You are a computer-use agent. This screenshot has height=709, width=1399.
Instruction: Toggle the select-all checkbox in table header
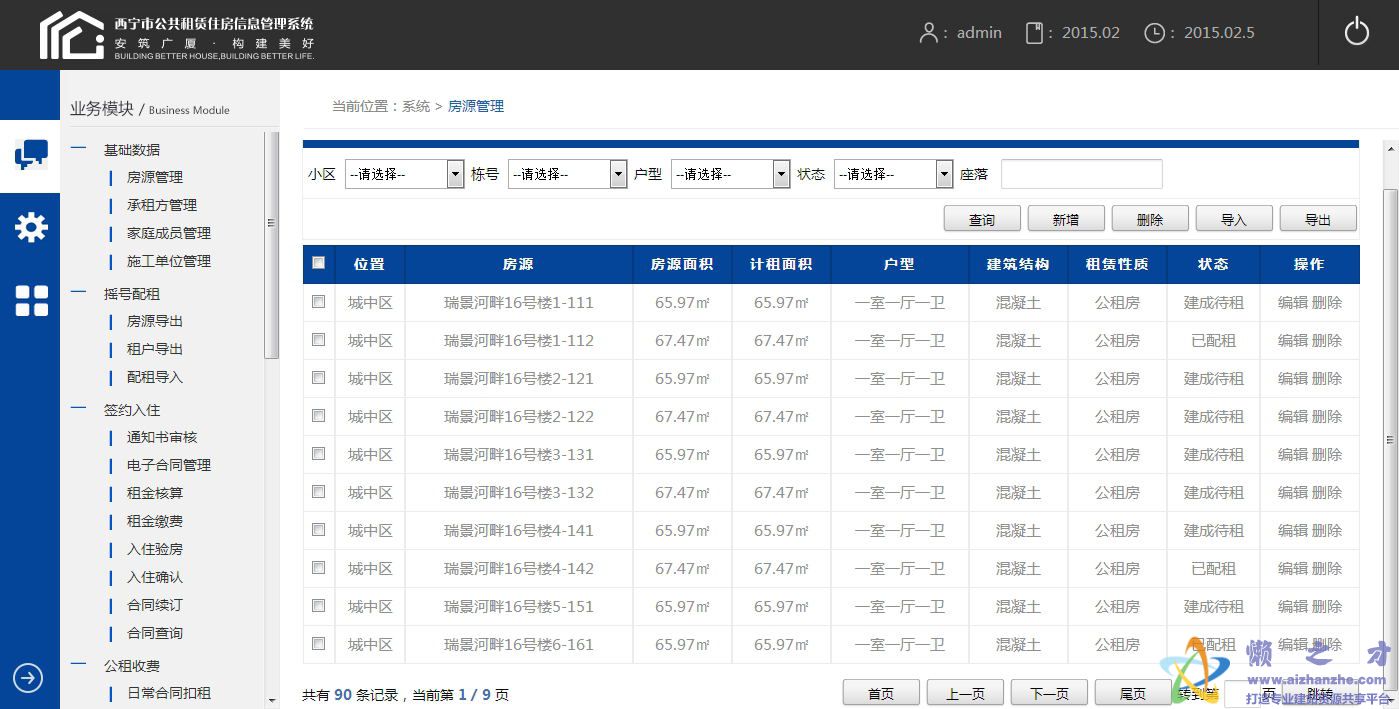click(319, 263)
